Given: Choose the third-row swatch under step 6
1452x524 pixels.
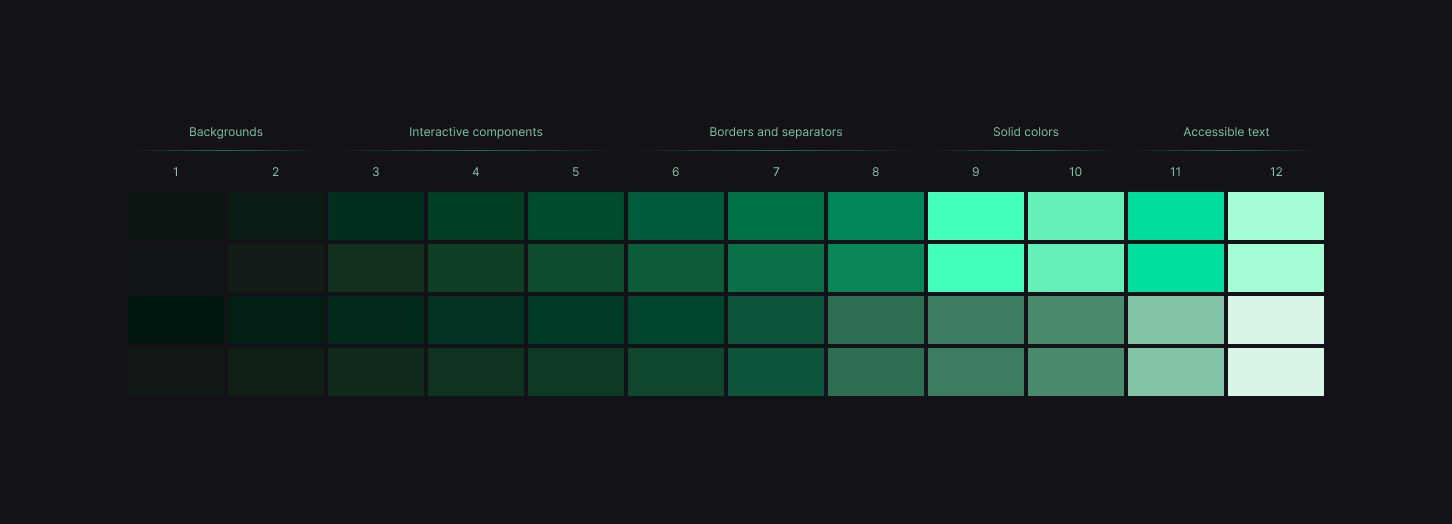Looking at the screenshot, I should tap(676, 320).
